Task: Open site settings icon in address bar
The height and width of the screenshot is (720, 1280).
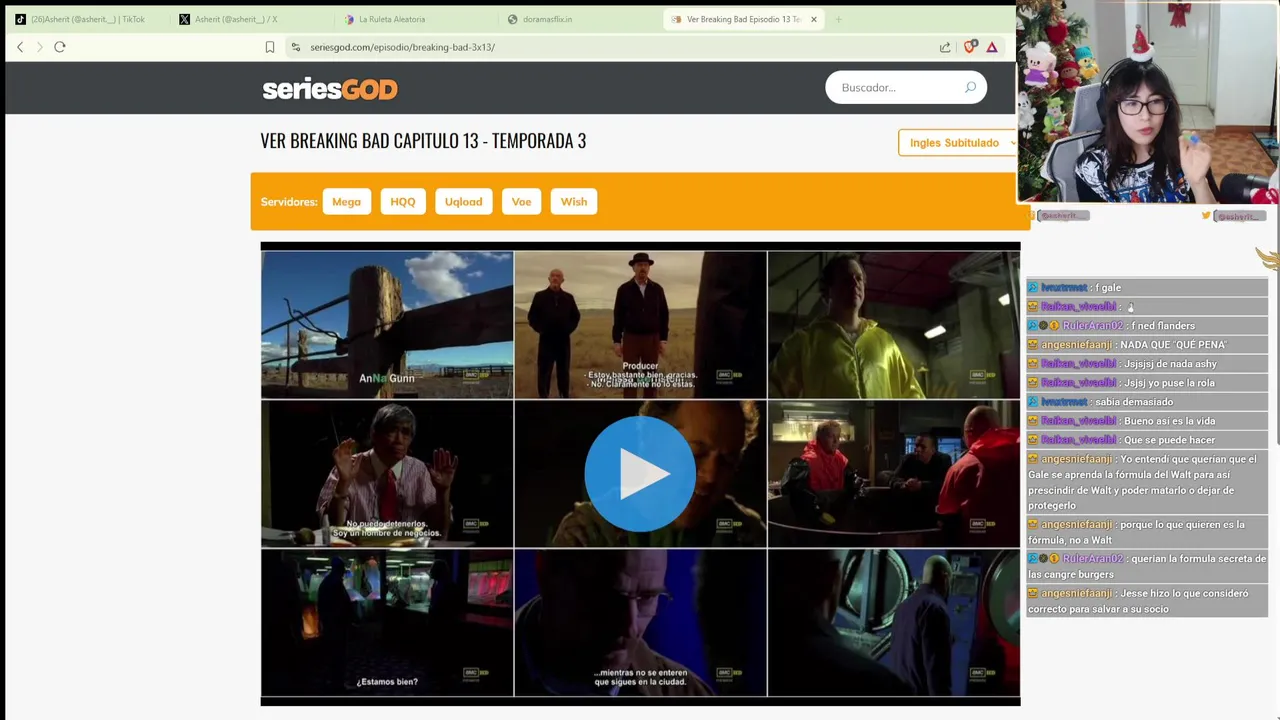Action: (295, 47)
